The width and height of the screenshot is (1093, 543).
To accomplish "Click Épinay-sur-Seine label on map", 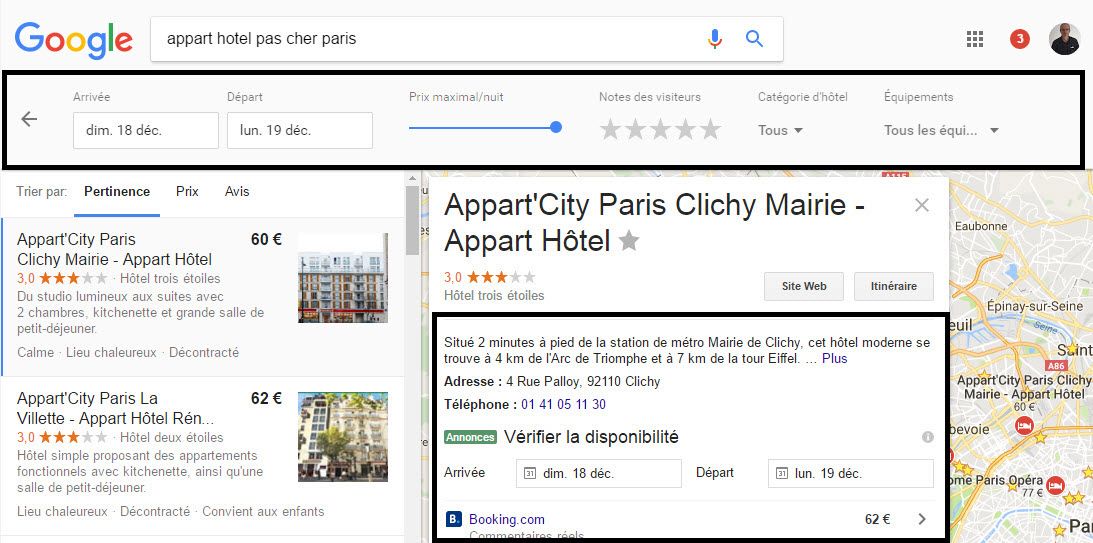I will (1035, 306).
